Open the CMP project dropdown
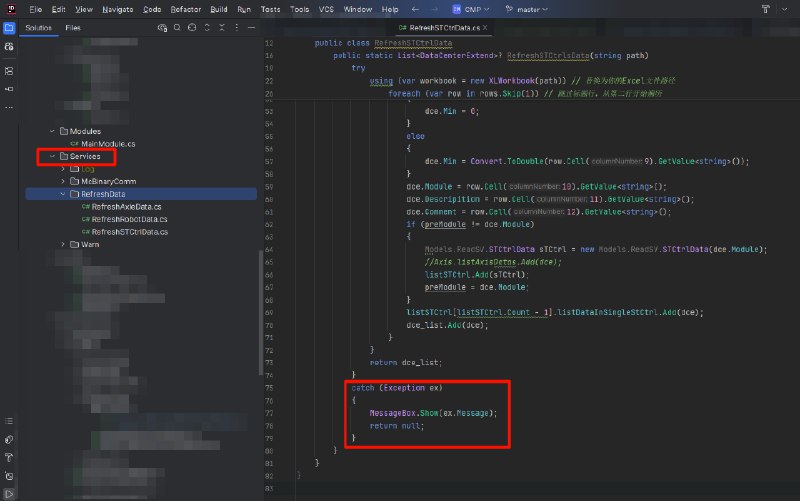The image size is (800, 501). (x=473, y=8)
